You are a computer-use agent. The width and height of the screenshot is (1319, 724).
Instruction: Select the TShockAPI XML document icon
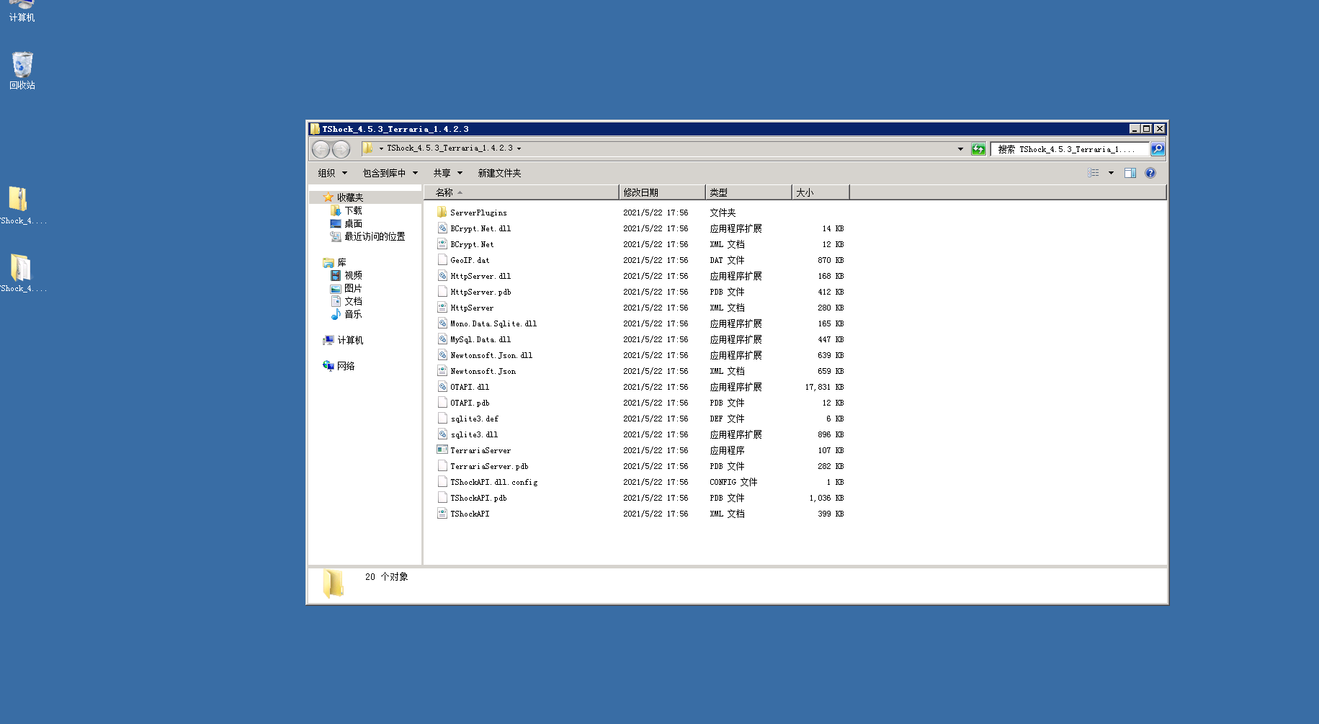click(442, 513)
